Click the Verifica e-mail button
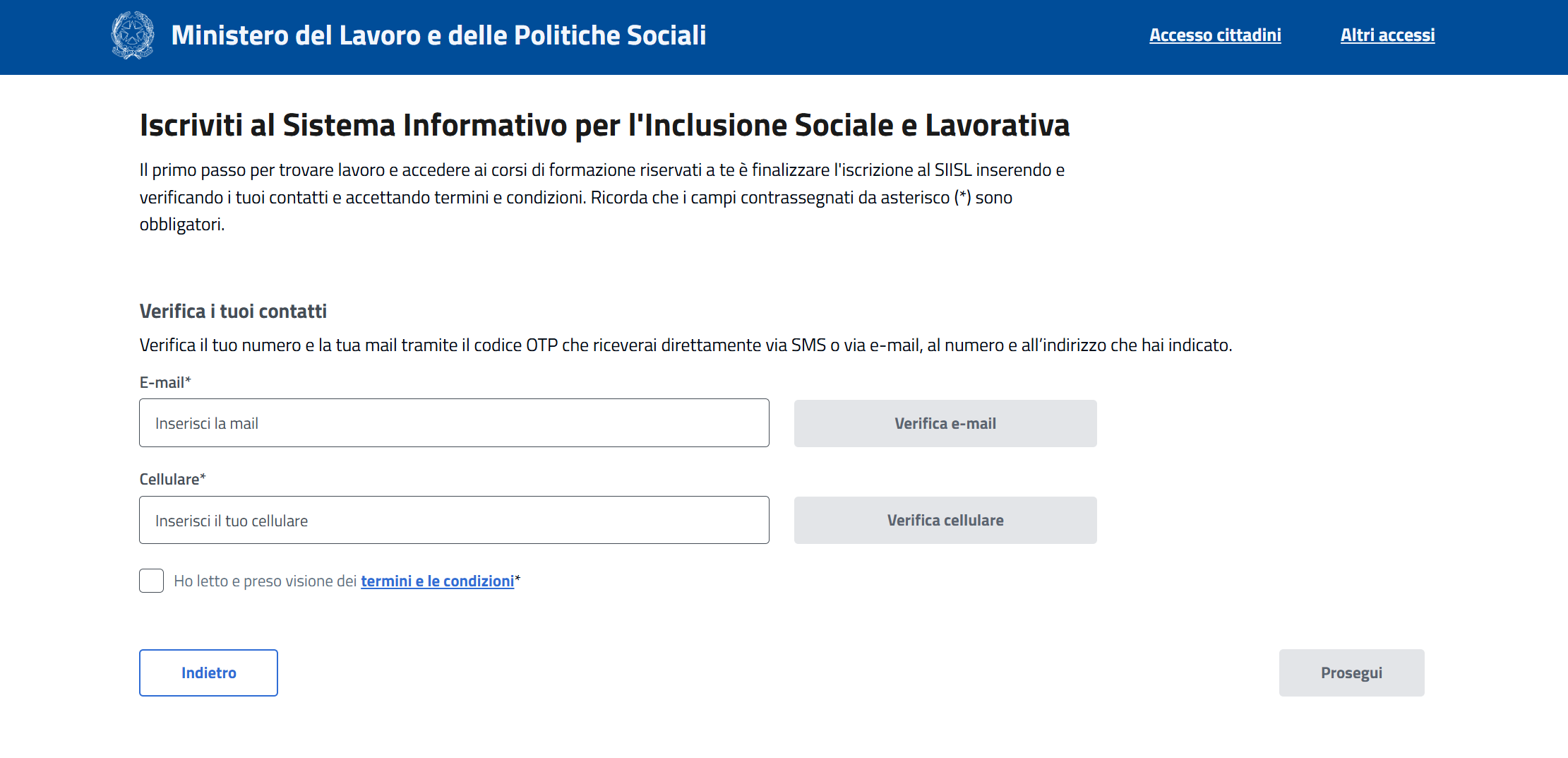The height and width of the screenshot is (758, 1568). 945,423
